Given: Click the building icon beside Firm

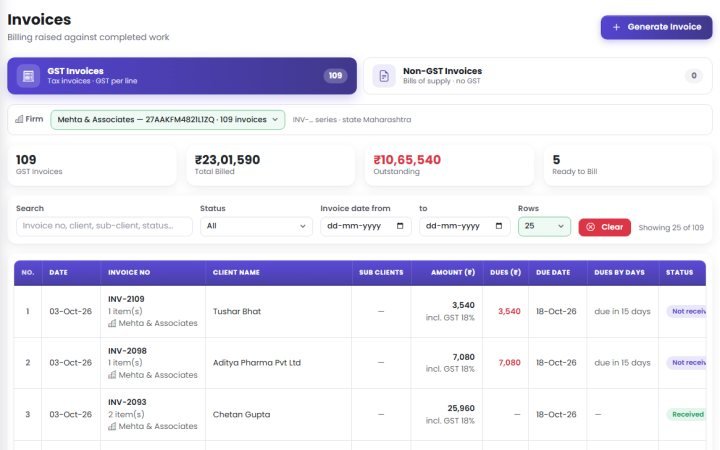Looking at the screenshot, I should (x=19, y=119).
